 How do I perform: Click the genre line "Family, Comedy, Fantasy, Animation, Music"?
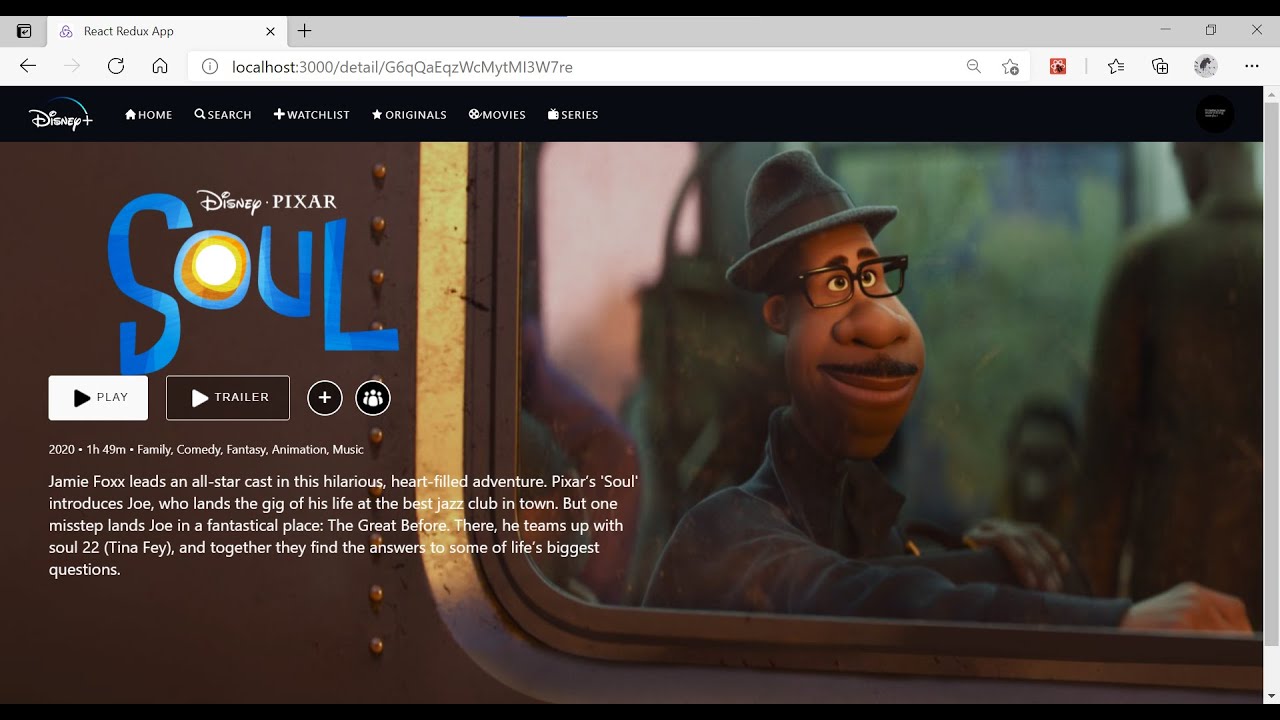coord(251,450)
